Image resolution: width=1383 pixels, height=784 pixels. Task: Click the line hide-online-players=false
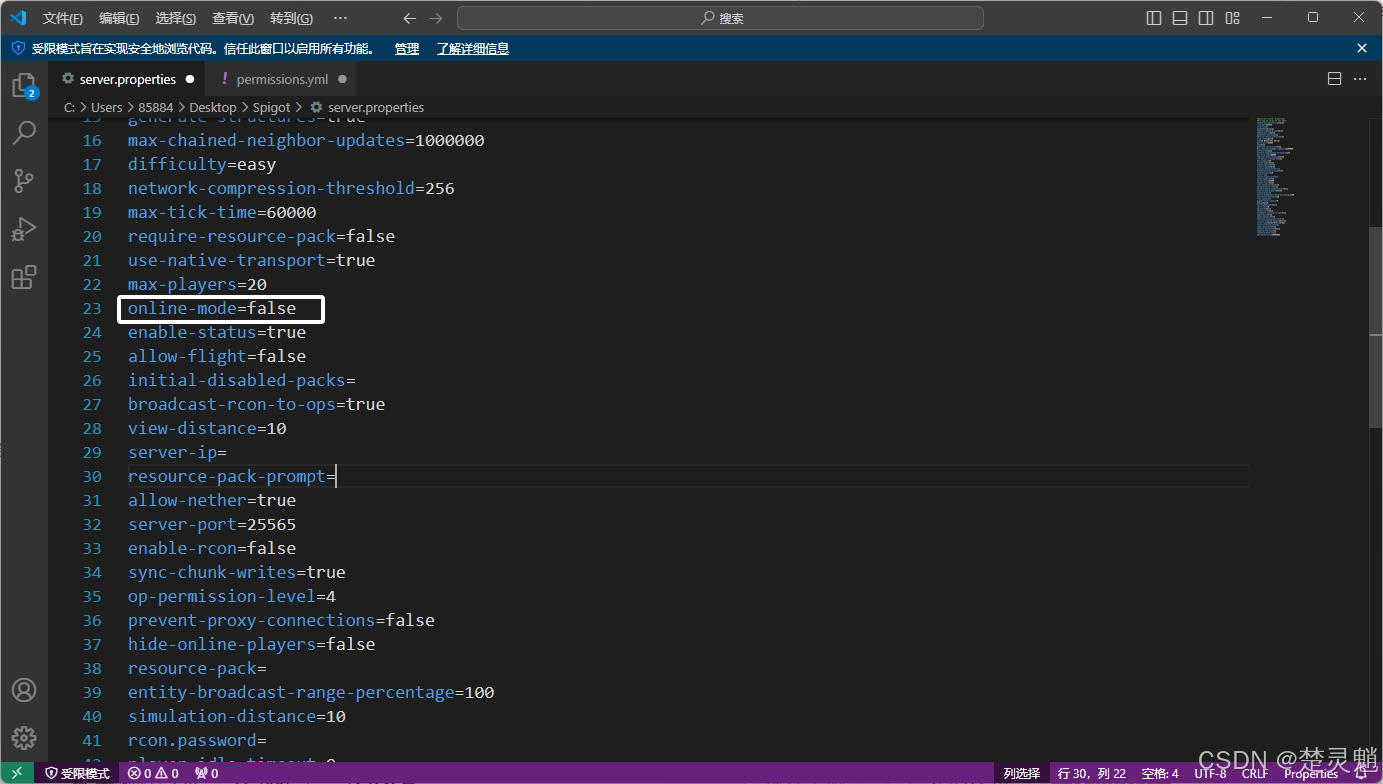tap(252, 644)
